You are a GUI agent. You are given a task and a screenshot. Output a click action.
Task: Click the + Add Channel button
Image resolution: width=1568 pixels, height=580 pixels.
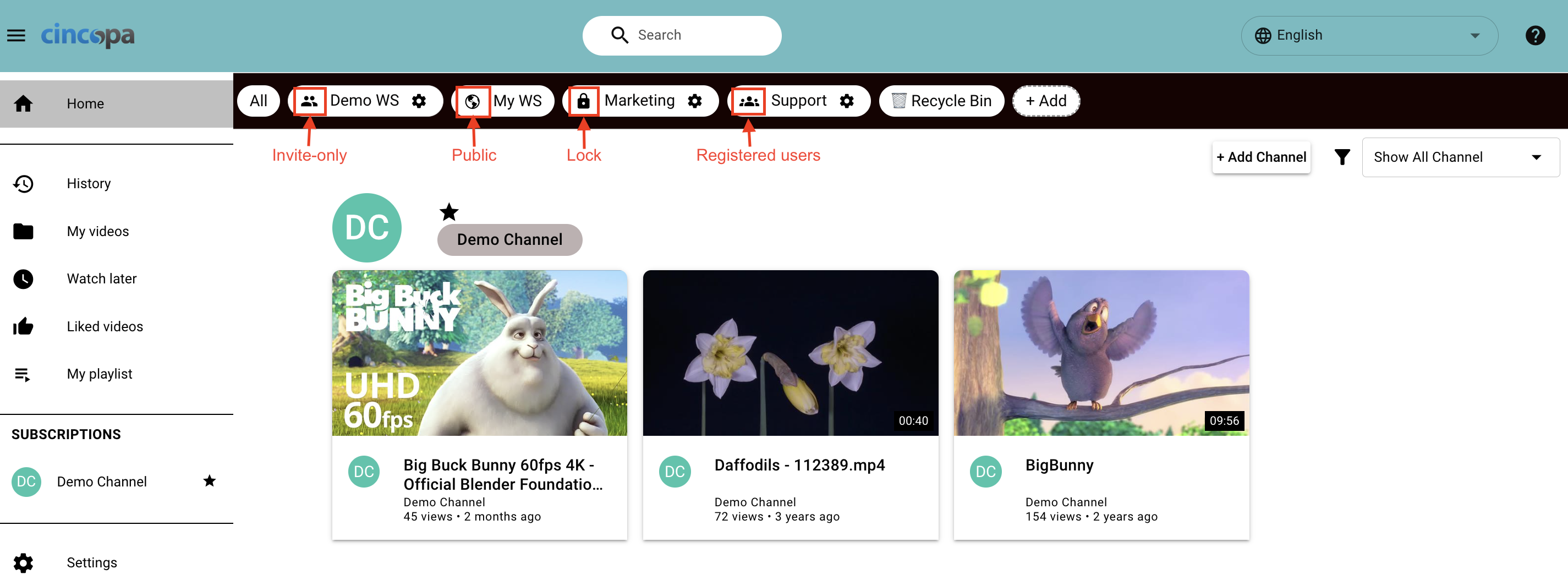point(1260,157)
